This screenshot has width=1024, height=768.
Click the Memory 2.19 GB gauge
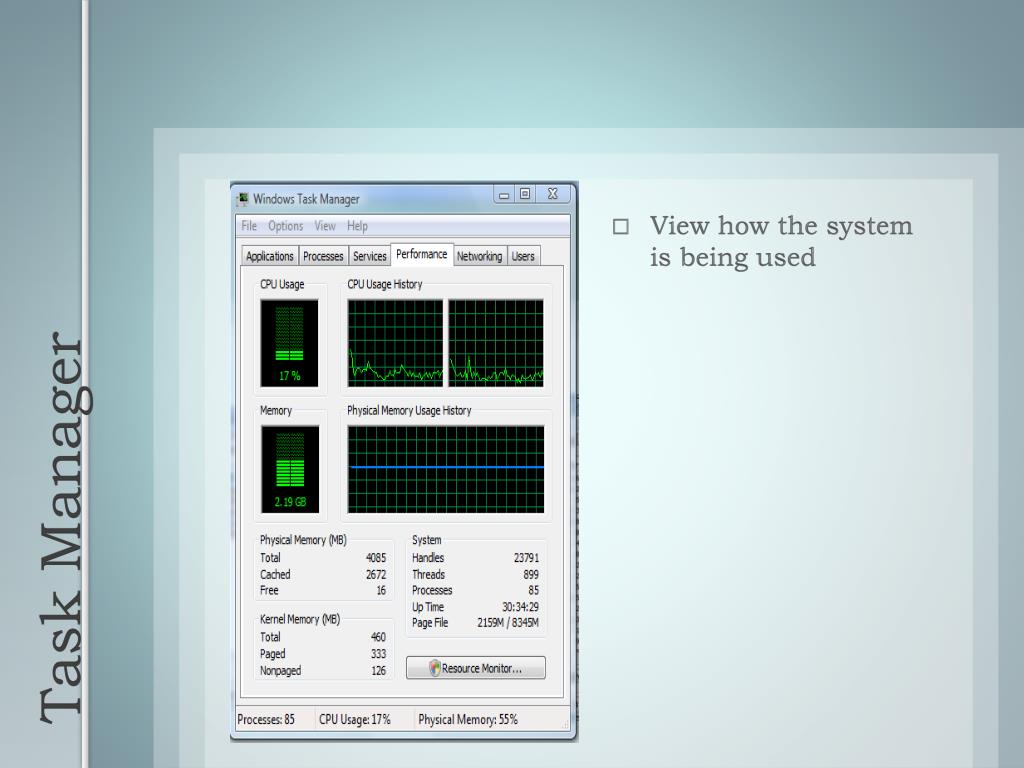[290, 469]
